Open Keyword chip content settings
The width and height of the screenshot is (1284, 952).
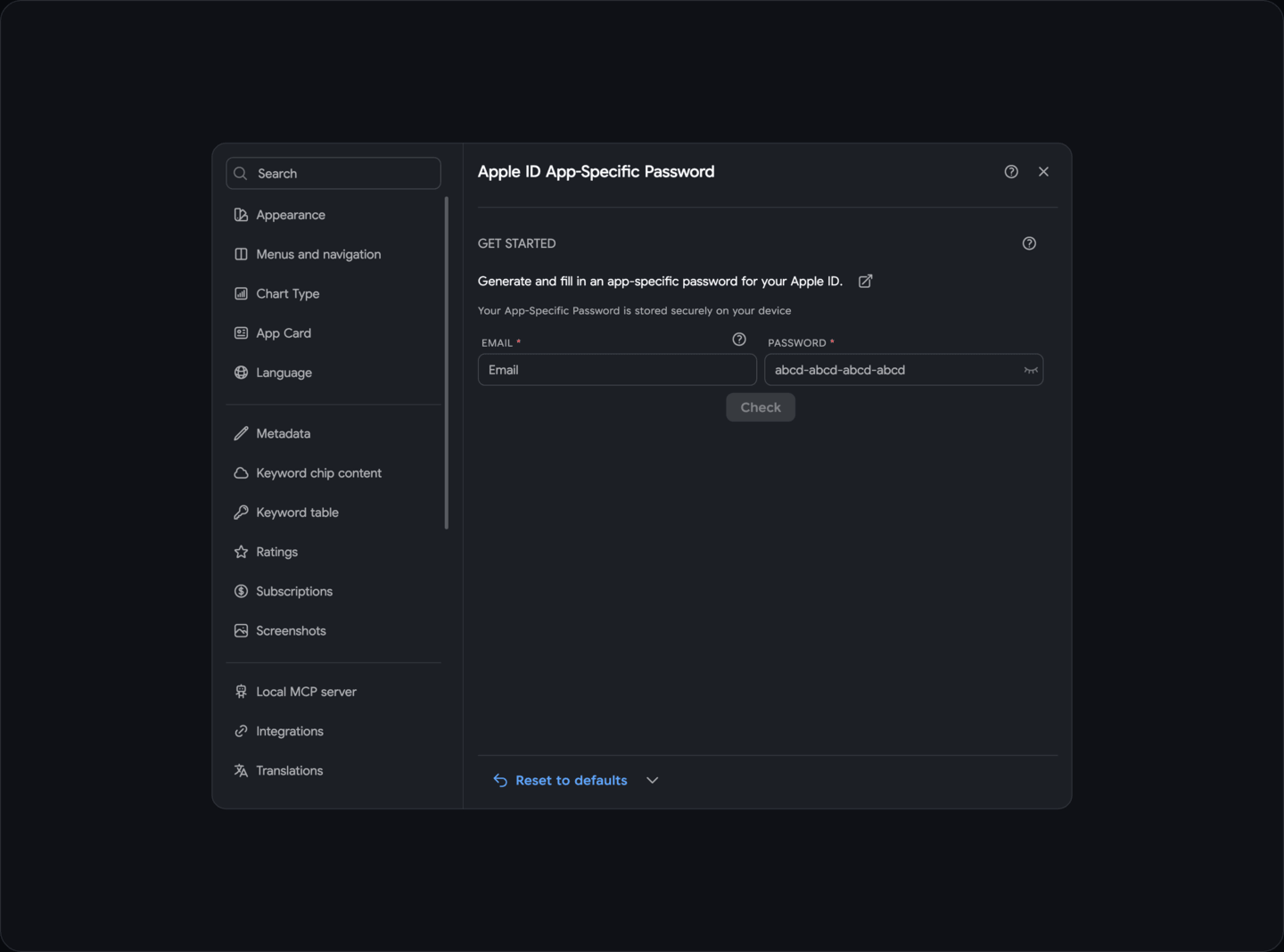click(x=333, y=473)
